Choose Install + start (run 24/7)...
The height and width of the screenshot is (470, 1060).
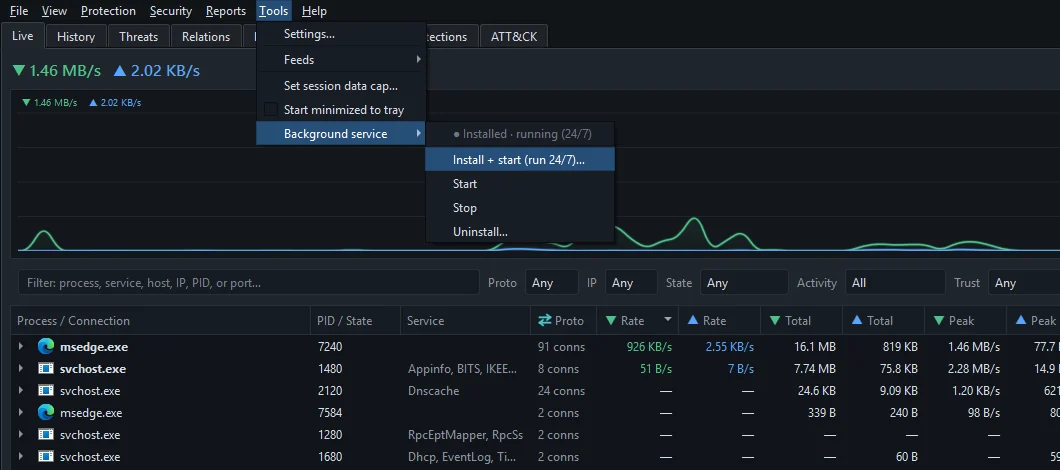tap(519, 160)
